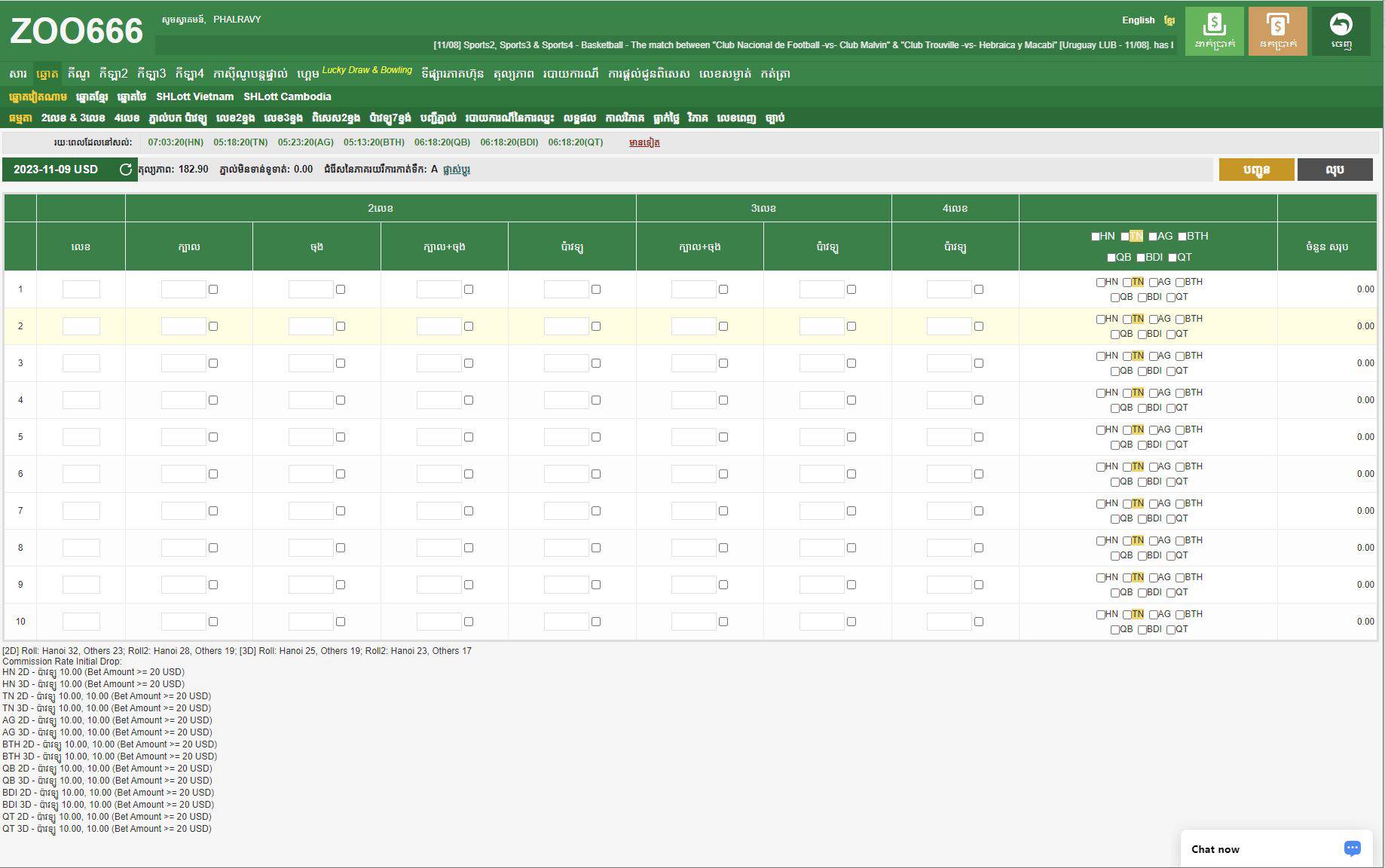The width and height of the screenshot is (1385, 868).
Task: Tick BTH checkbox in row 3
Action: (1180, 356)
